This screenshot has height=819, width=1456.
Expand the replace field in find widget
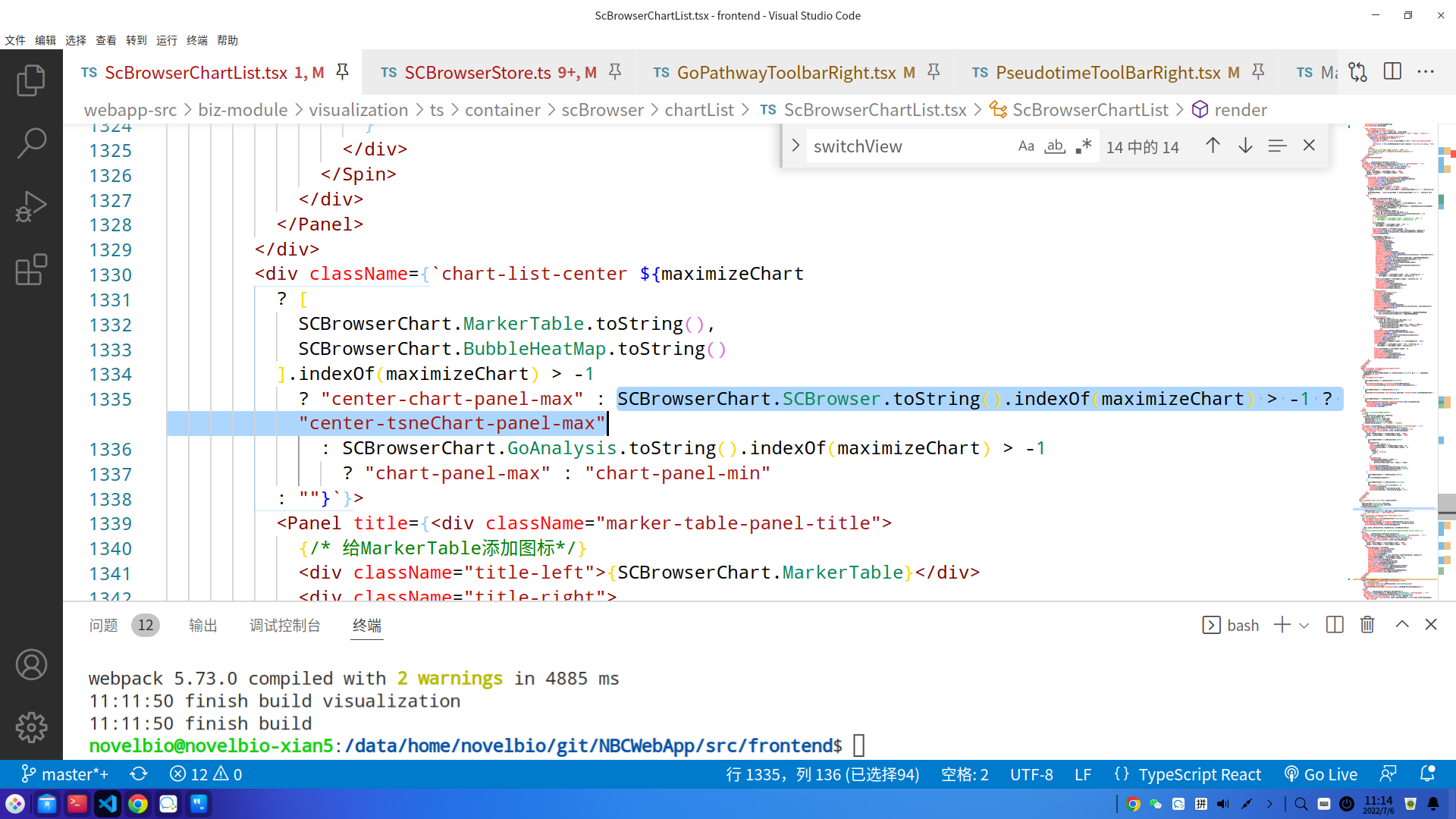(795, 146)
